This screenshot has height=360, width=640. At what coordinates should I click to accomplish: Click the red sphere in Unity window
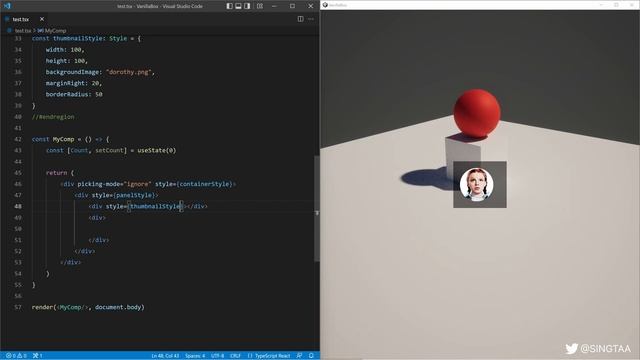(477, 113)
